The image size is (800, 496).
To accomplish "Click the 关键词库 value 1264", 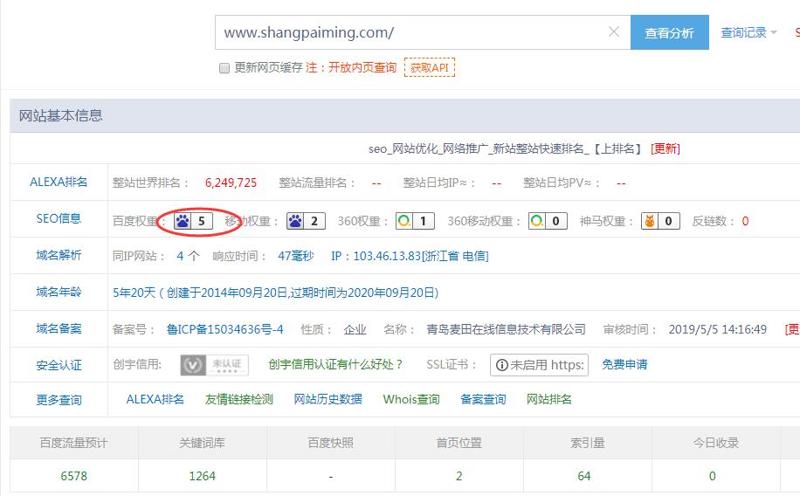I will coord(202,476).
